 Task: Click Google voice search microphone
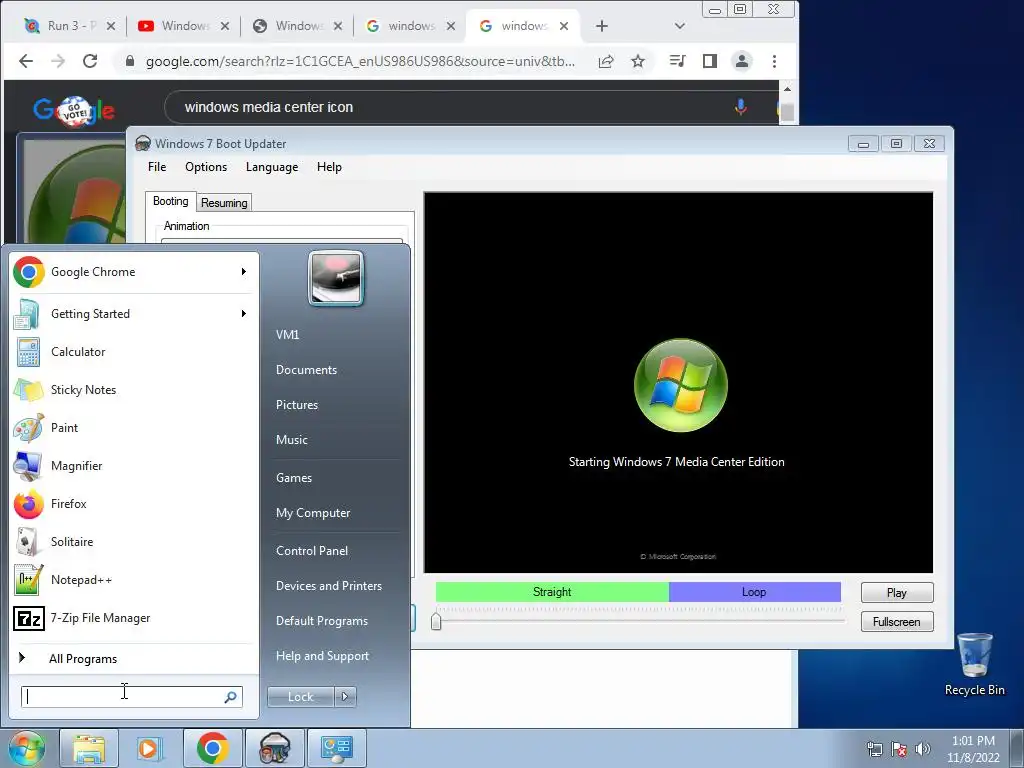click(x=741, y=106)
